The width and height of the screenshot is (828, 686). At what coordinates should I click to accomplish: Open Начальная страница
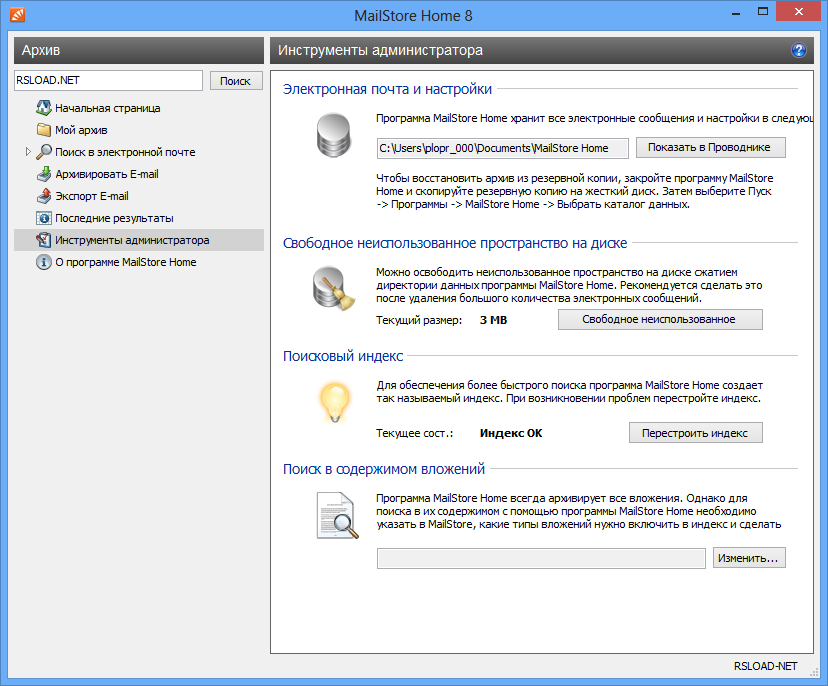(108, 108)
